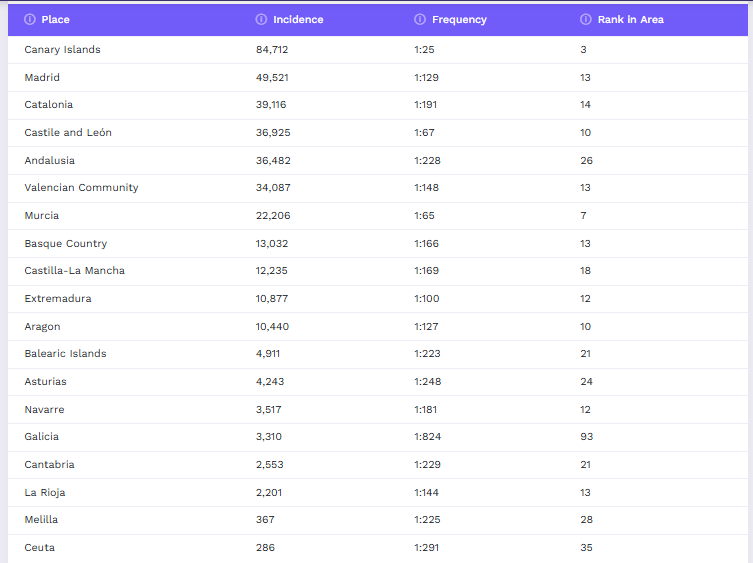Sort by Rank in Area header
Image resolution: width=753 pixels, height=563 pixels.
(x=631, y=20)
